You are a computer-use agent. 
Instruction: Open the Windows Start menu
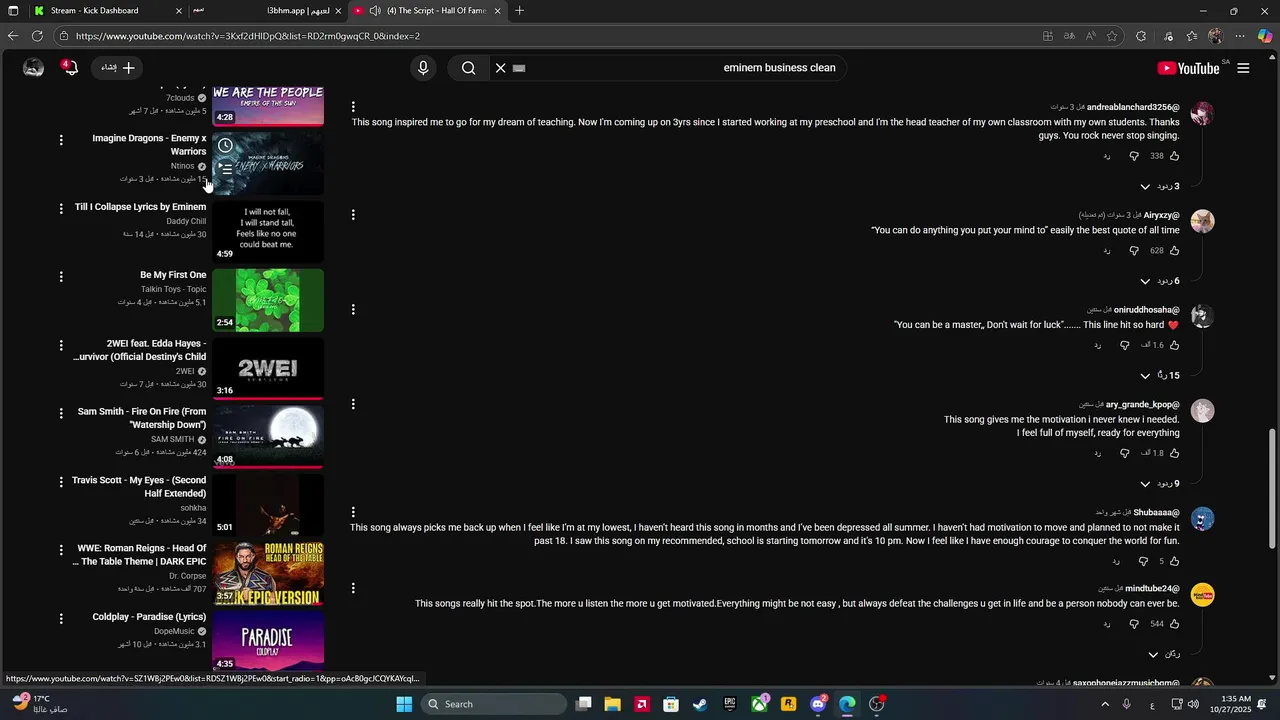point(404,704)
